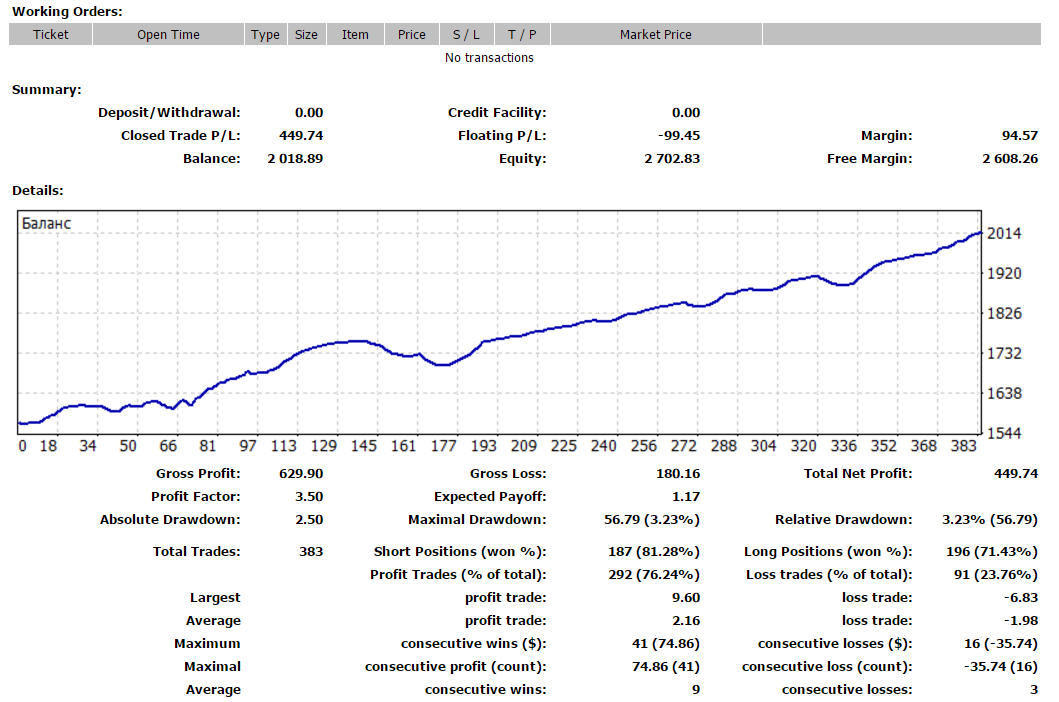The height and width of the screenshot is (702, 1059).
Task: Click the 97 x-axis tick label
Action: [249, 446]
